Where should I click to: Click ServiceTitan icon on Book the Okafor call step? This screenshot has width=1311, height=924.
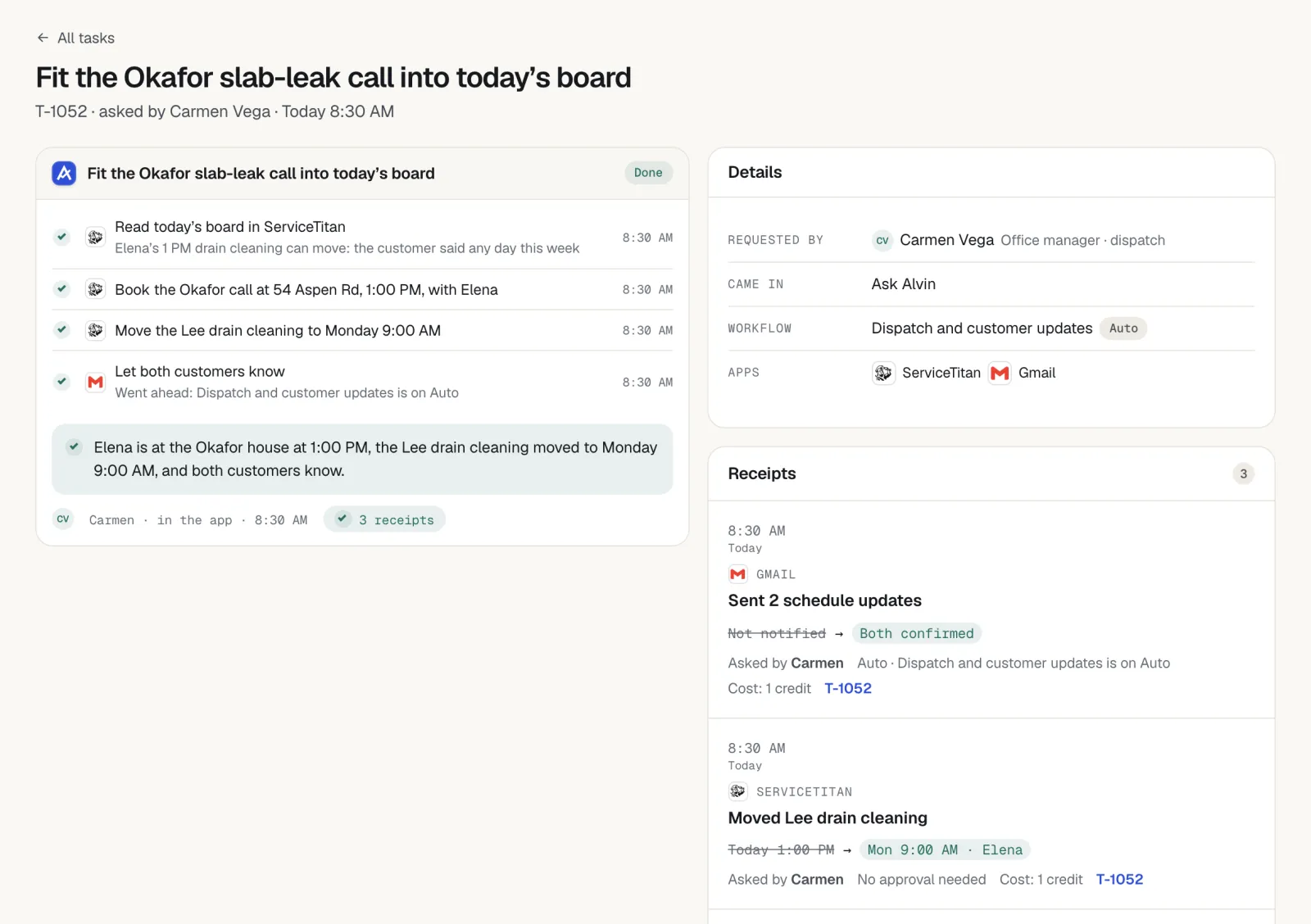pyautogui.click(x=95, y=289)
